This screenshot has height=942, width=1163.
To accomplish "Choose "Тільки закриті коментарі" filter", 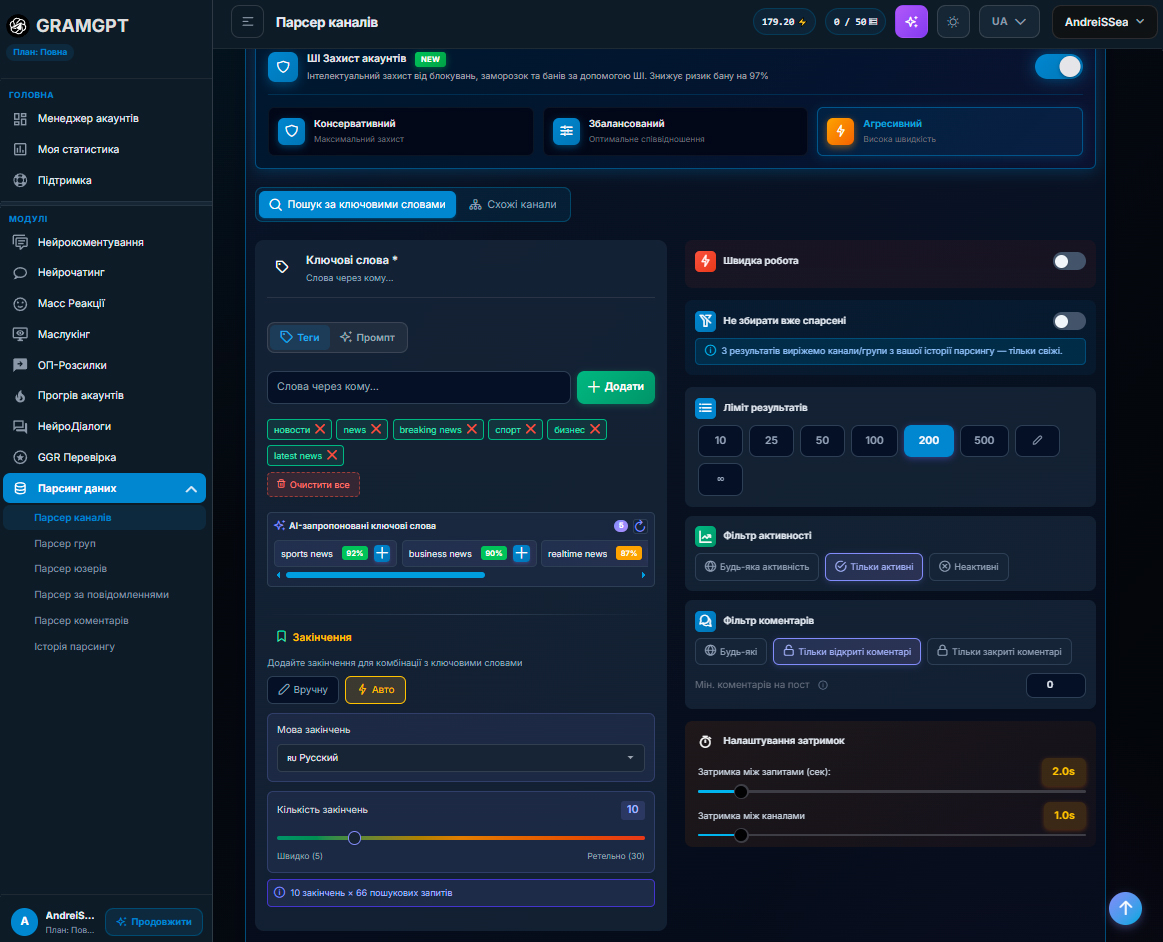I will pyautogui.click(x=999, y=652).
